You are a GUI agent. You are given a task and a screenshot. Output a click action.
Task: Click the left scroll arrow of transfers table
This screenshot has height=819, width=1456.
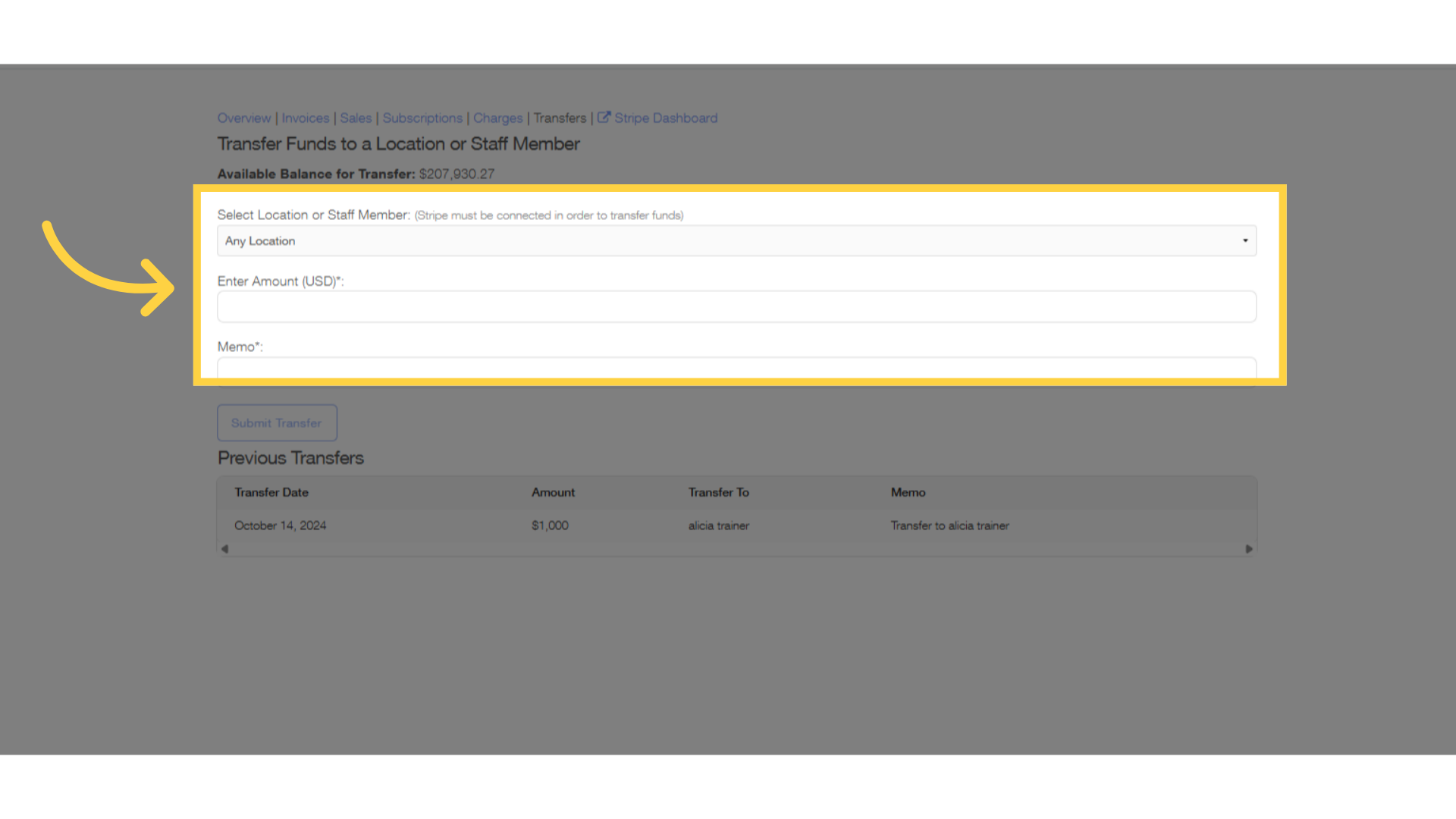(x=224, y=549)
